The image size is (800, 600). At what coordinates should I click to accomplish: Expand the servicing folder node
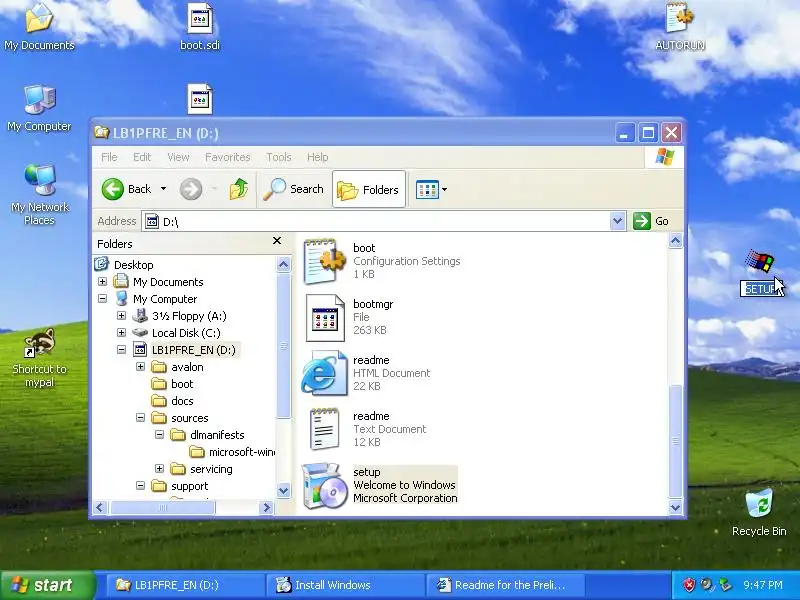coord(159,468)
